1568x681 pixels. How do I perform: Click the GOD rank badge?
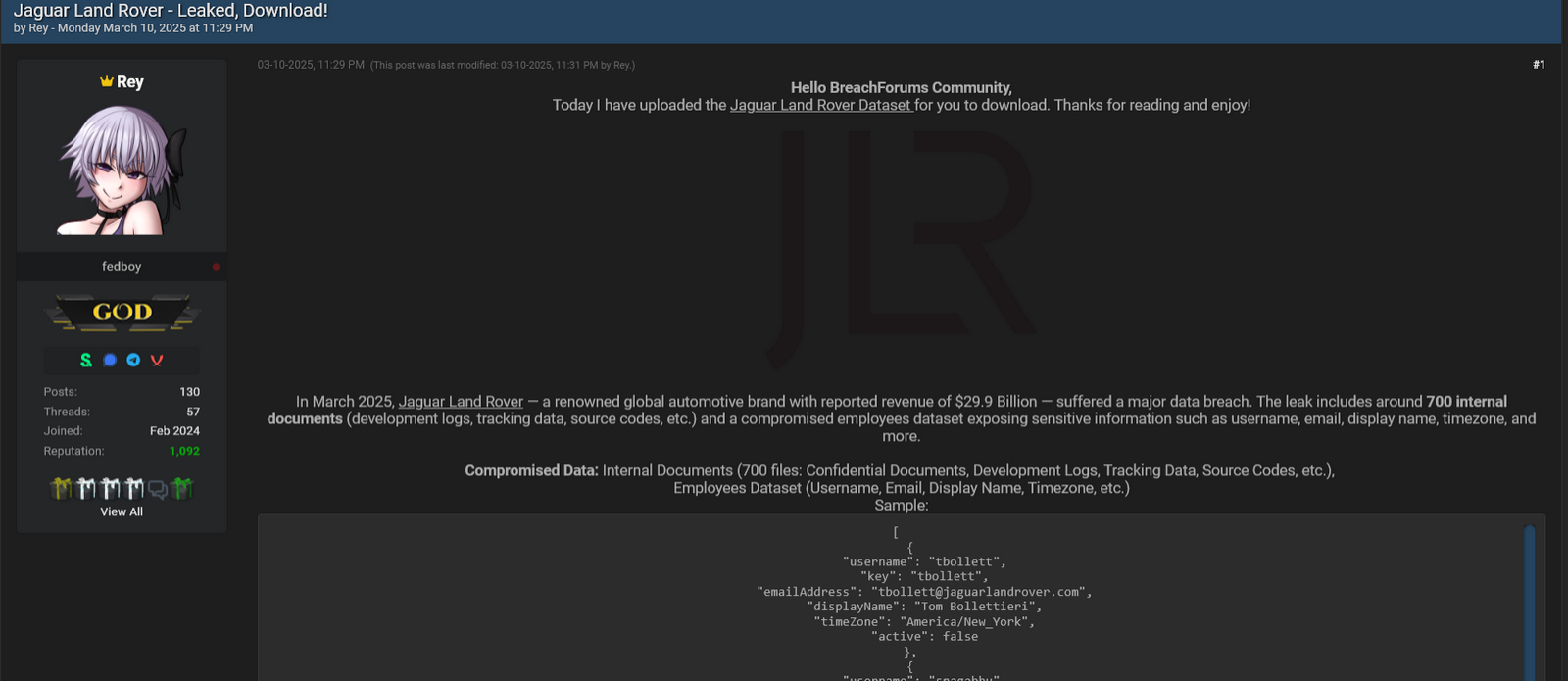(x=122, y=313)
